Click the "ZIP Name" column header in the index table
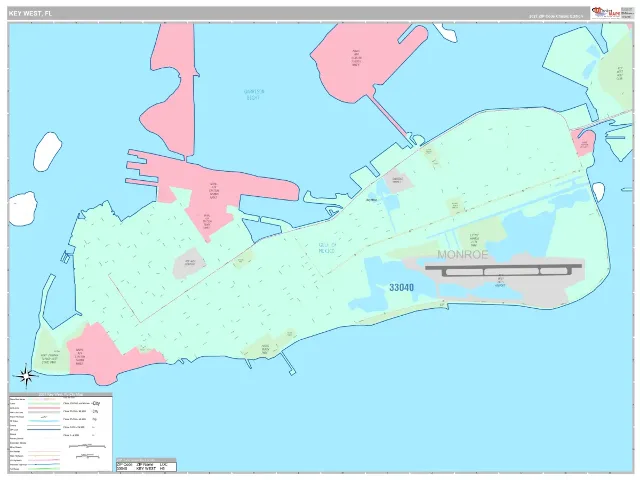The width and height of the screenshot is (640, 480). 144,464
